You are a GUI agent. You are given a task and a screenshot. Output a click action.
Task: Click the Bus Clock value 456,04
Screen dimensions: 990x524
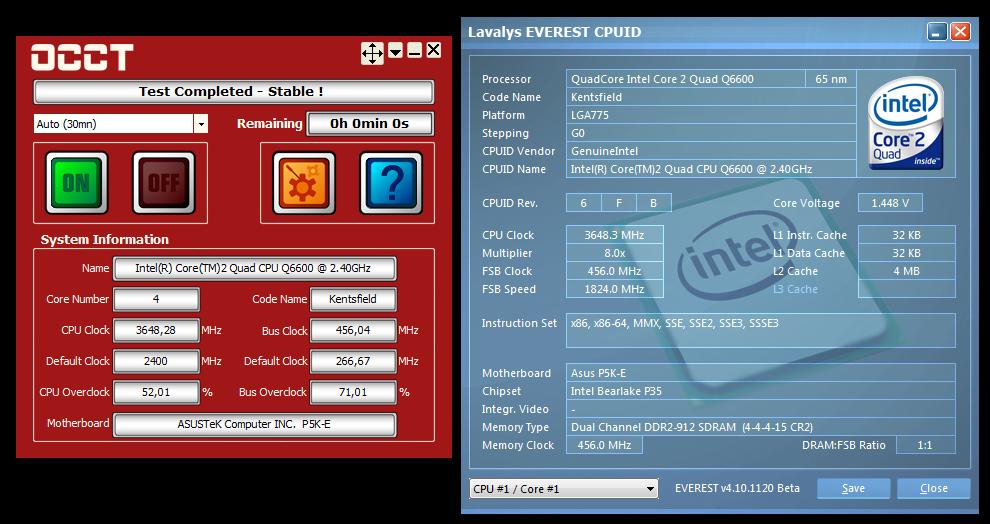pyautogui.click(x=353, y=330)
